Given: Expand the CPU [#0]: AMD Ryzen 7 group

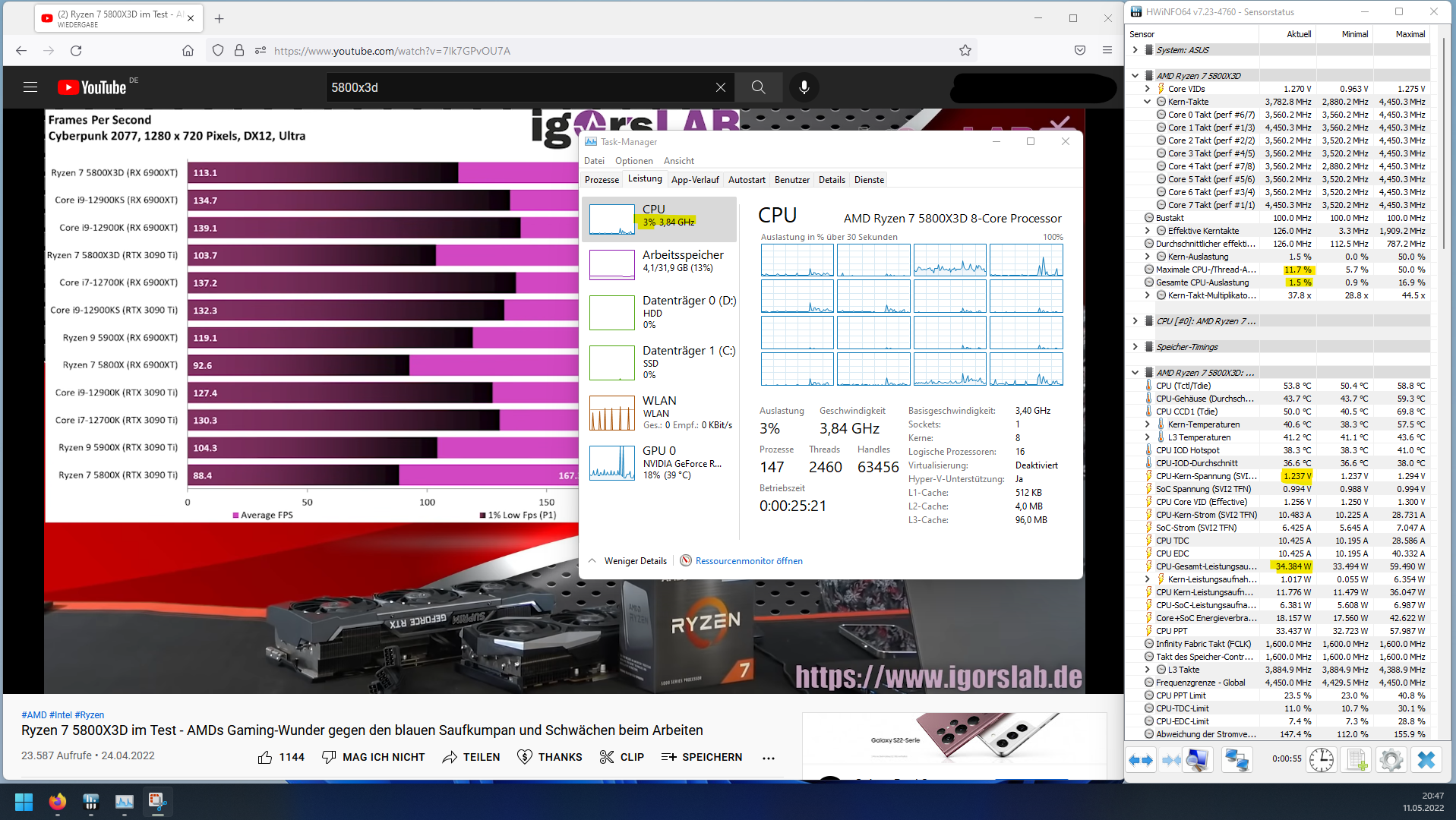Looking at the screenshot, I should pyautogui.click(x=1135, y=321).
